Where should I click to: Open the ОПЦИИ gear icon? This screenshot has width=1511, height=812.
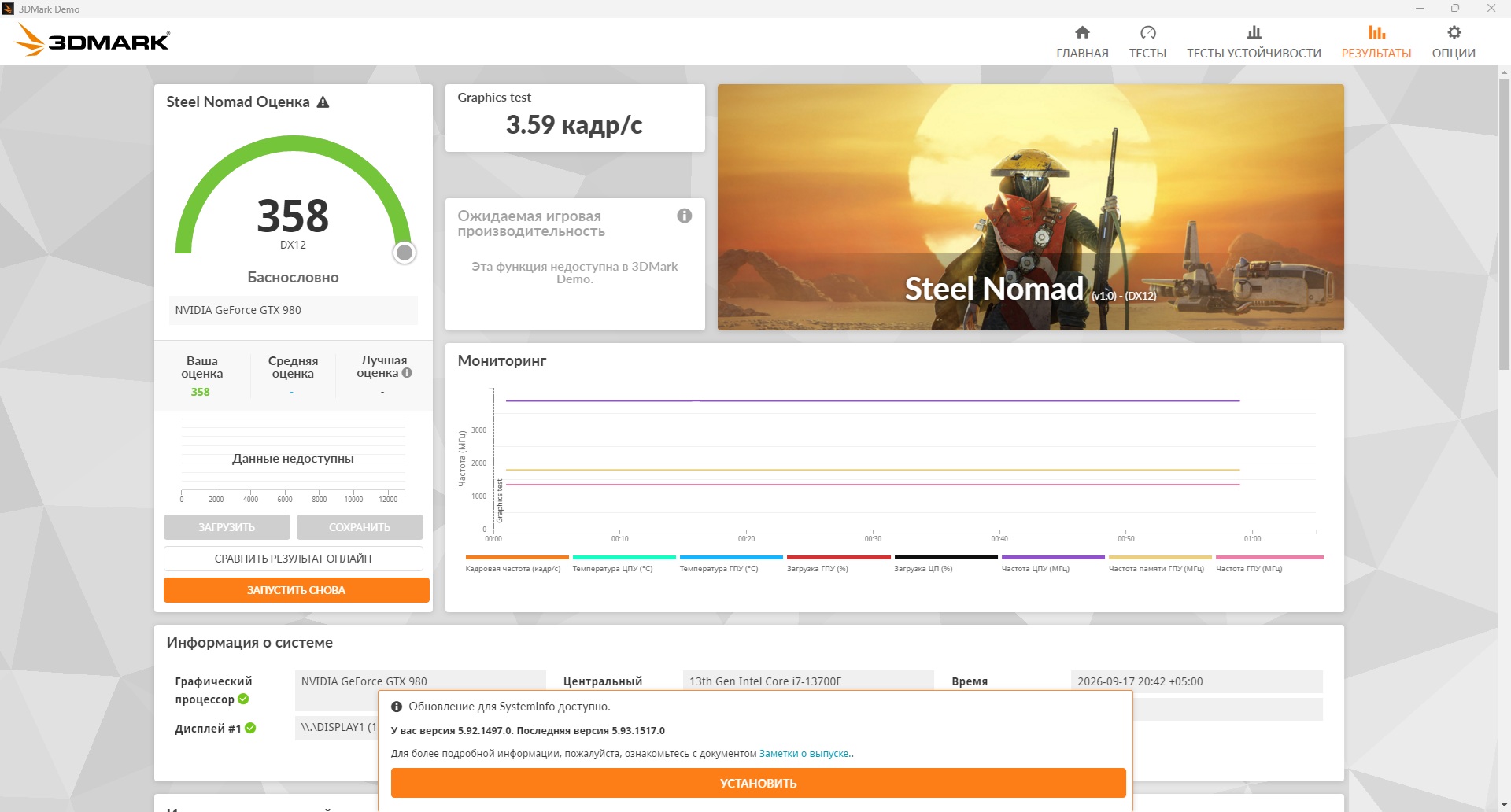click(x=1454, y=32)
